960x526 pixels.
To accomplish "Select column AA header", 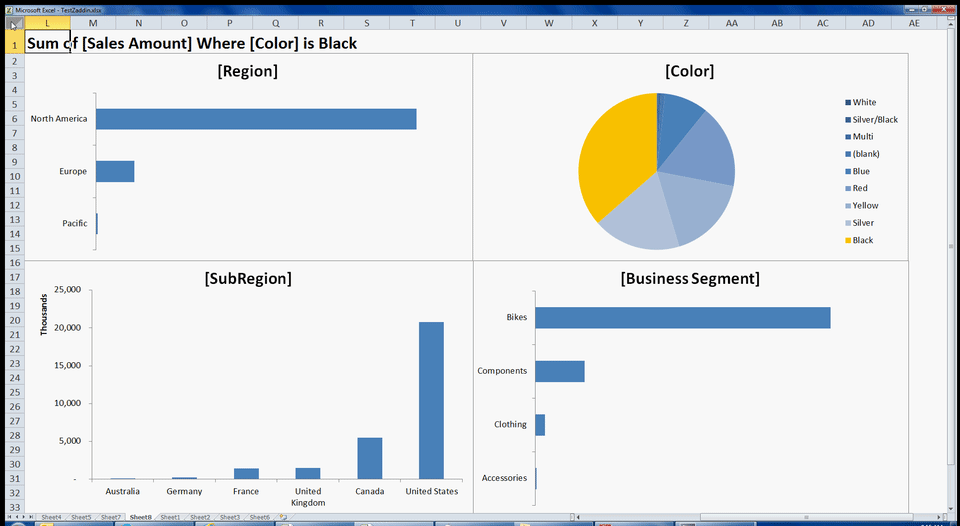I will click(x=732, y=23).
